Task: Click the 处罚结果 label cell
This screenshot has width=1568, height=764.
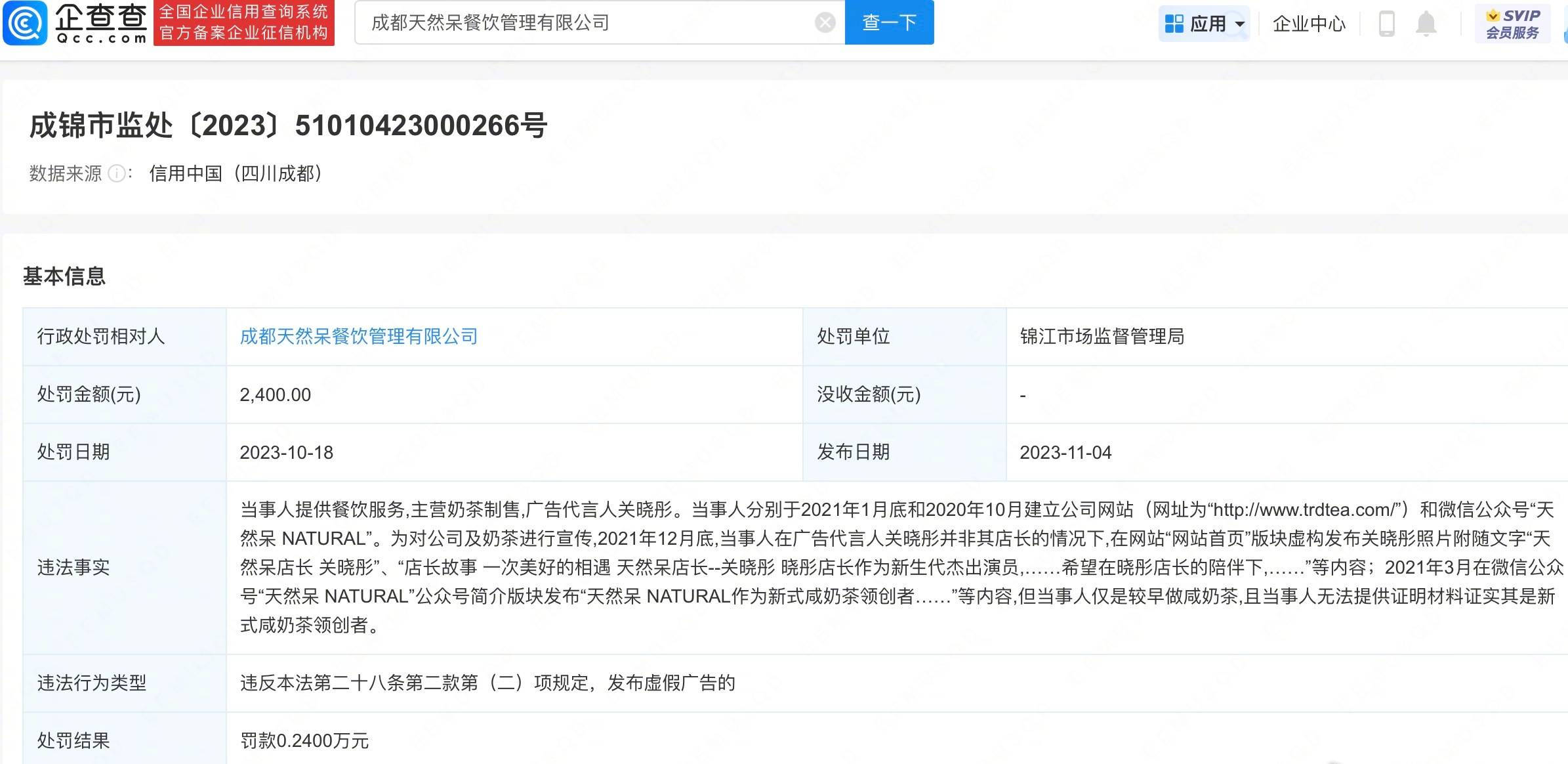Action: point(125,740)
